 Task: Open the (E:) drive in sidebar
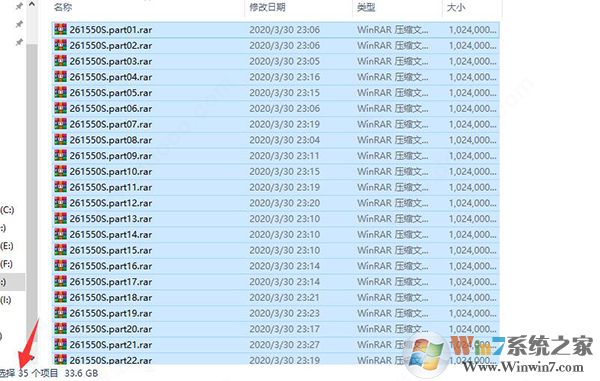pos(7,246)
